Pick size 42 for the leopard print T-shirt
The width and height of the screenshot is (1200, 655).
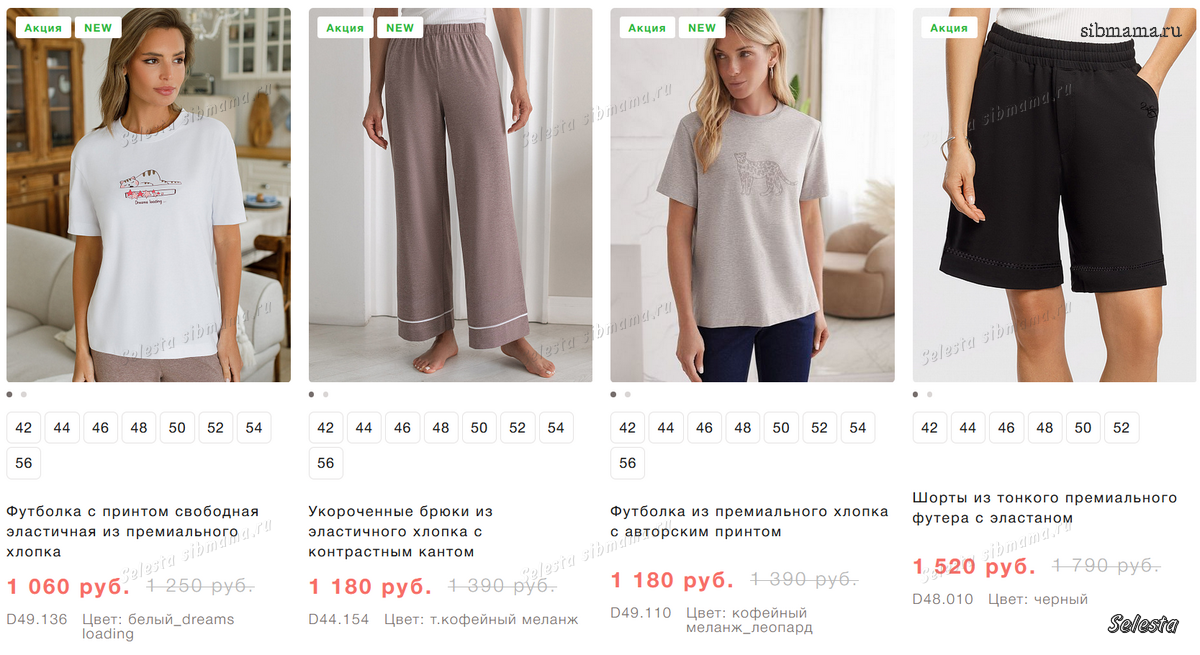(628, 428)
